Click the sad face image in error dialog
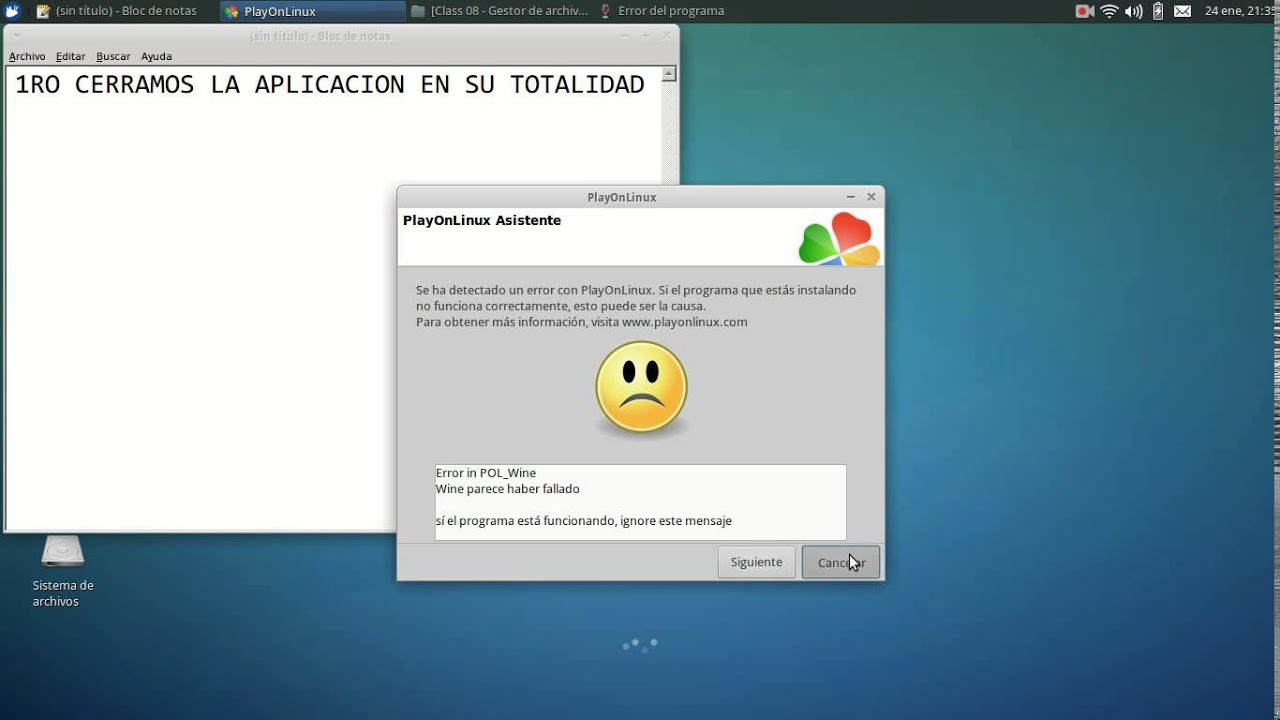Image resolution: width=1280 pixels, height=720 pixels. 641,388
